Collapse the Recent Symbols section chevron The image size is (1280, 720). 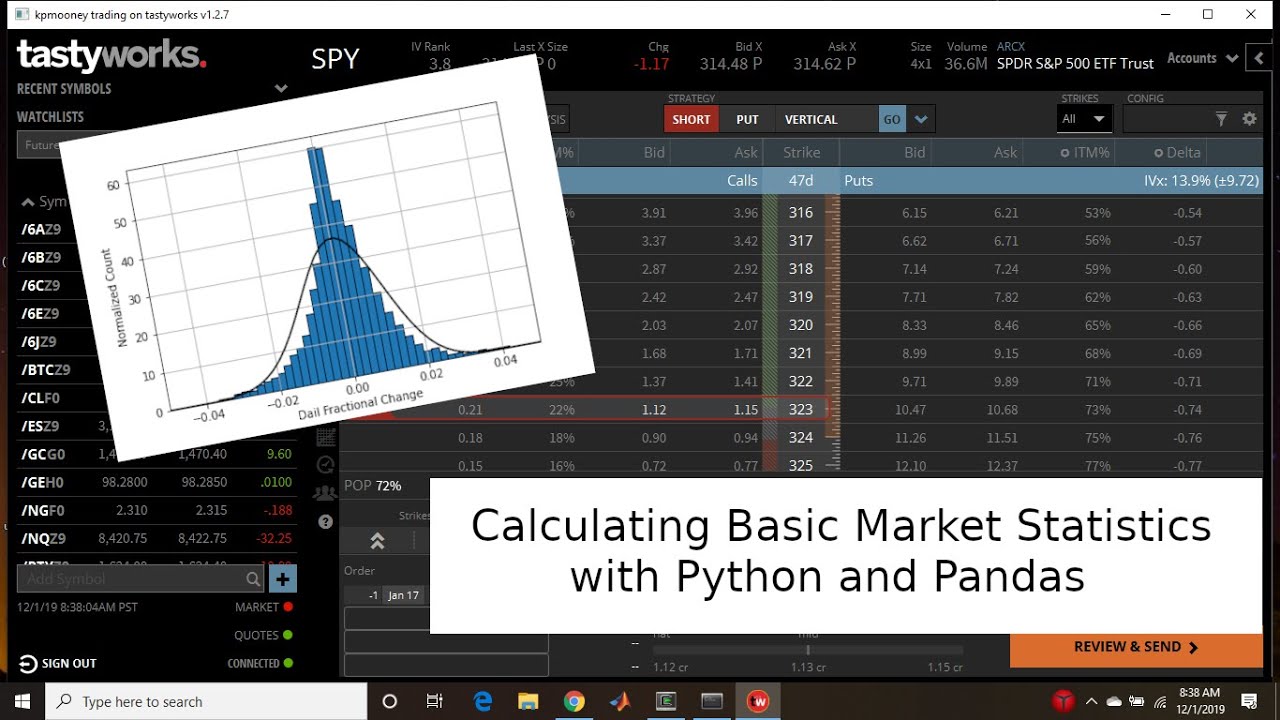pos(281,88)
